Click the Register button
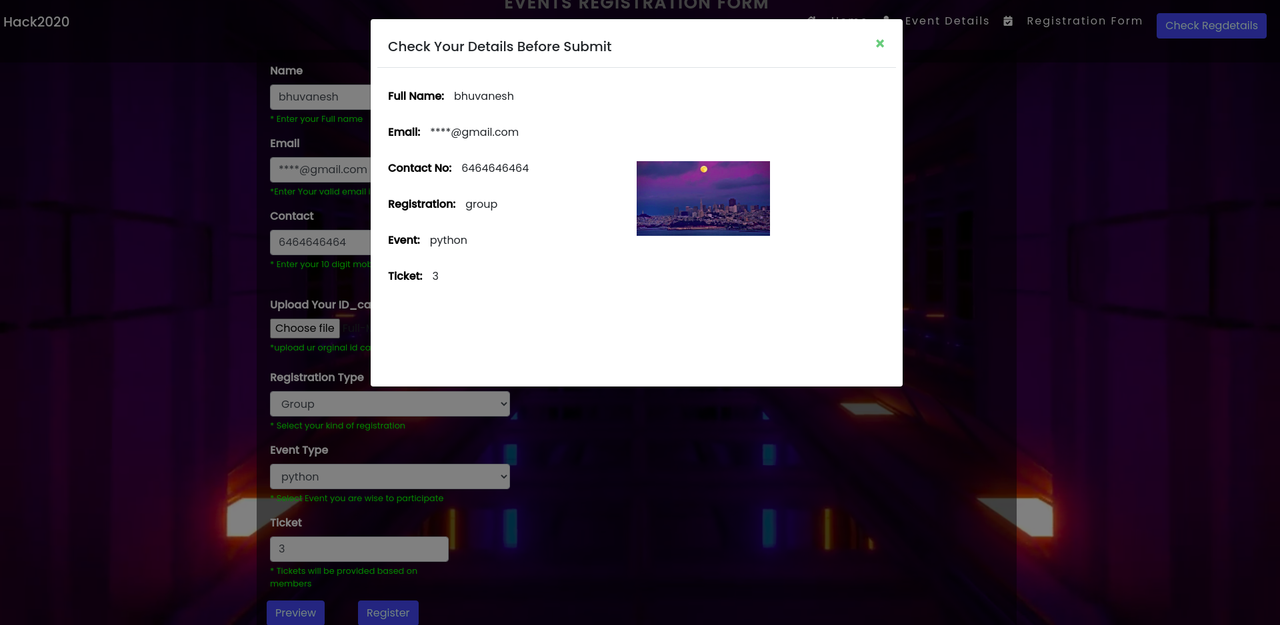This screenshot has width=1280, height=625. point(388,613)
